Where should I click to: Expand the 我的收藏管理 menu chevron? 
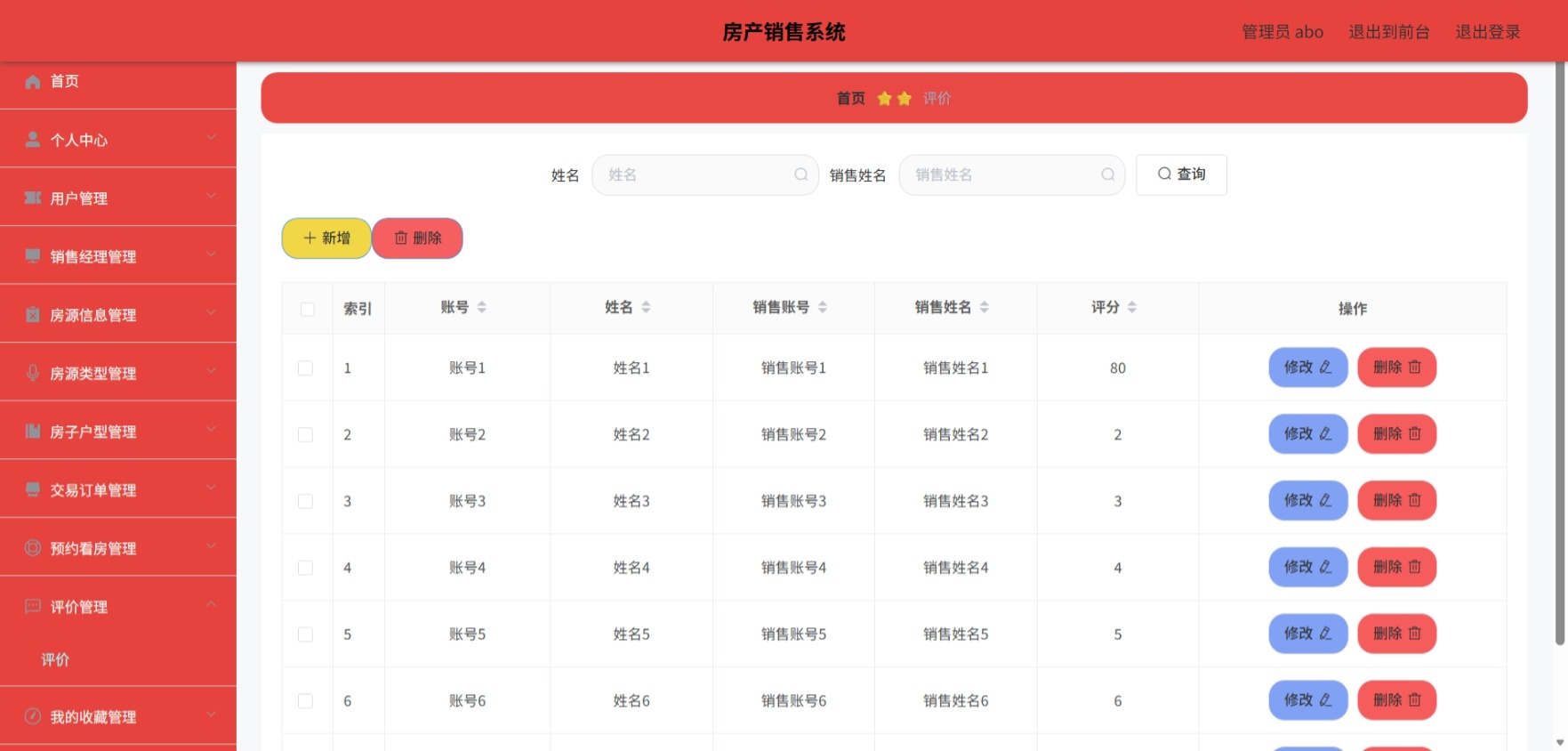(x=212, y=714)
